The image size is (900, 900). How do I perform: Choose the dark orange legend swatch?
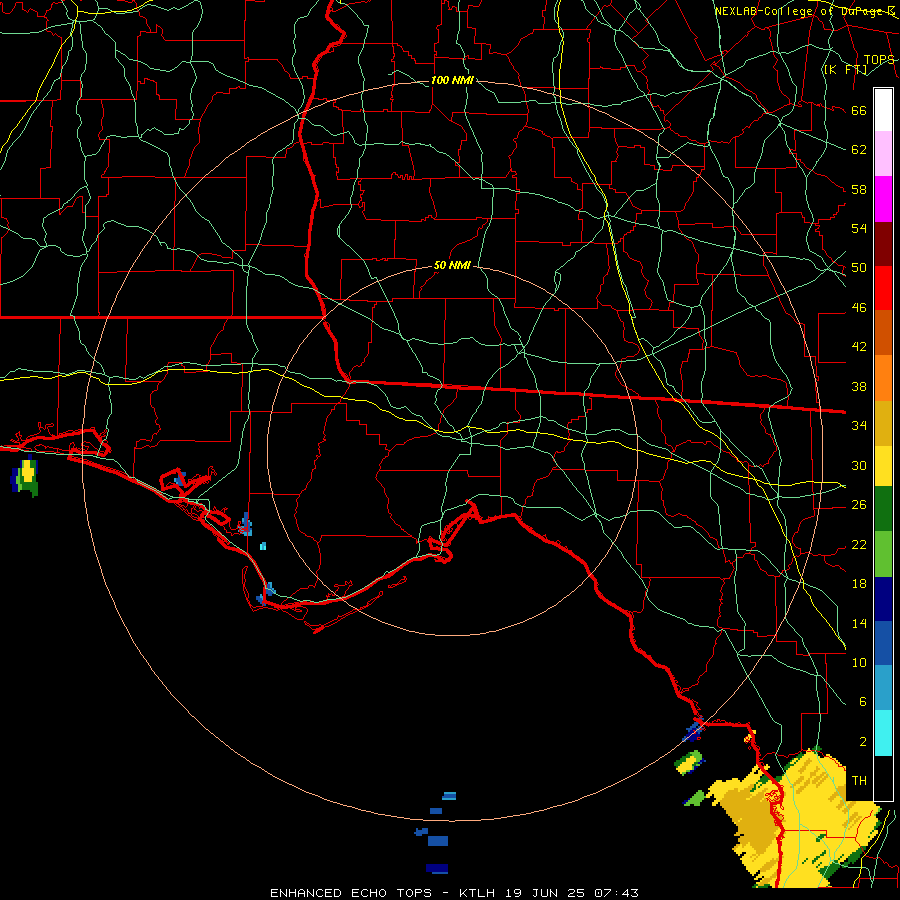coord(883,332)
